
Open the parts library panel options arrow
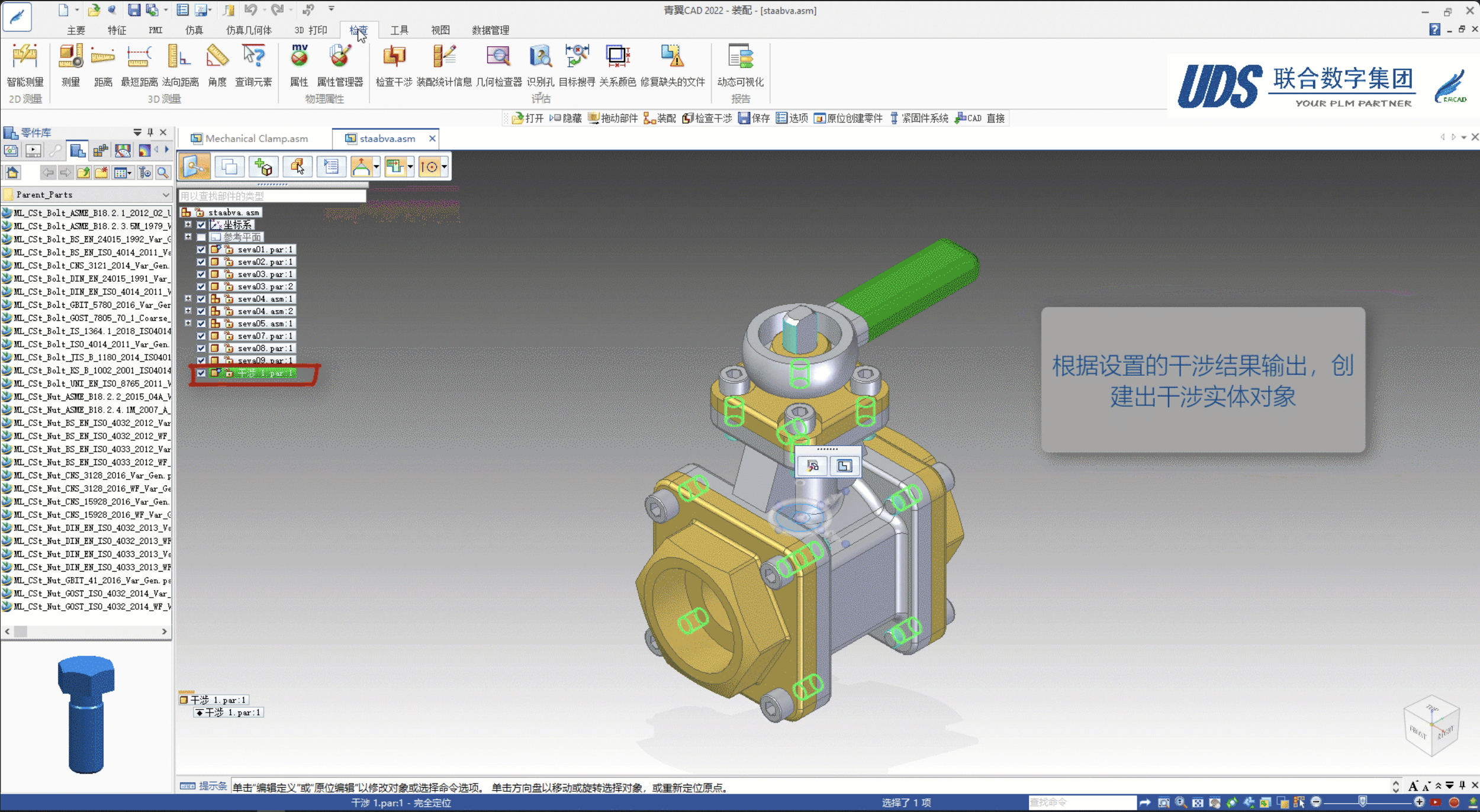point(137,132)
